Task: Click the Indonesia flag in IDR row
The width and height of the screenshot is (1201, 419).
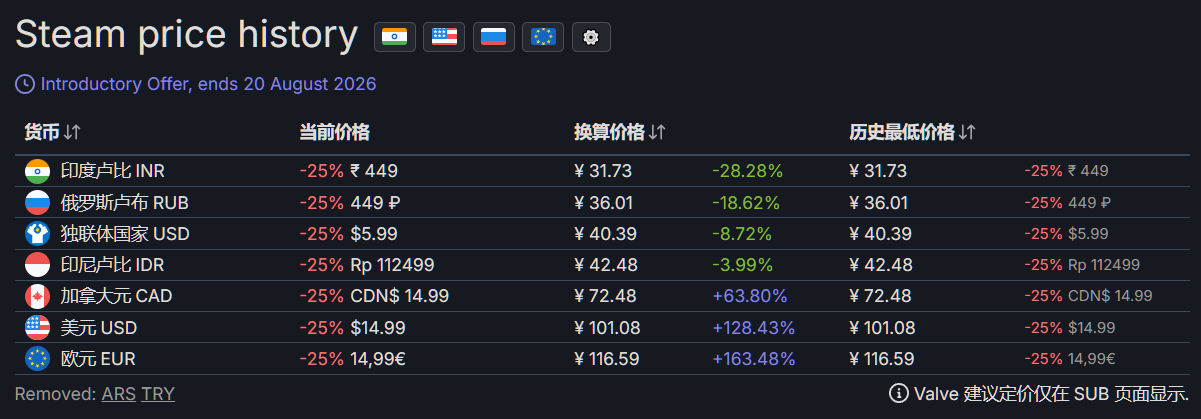Action: coord(37,265)
